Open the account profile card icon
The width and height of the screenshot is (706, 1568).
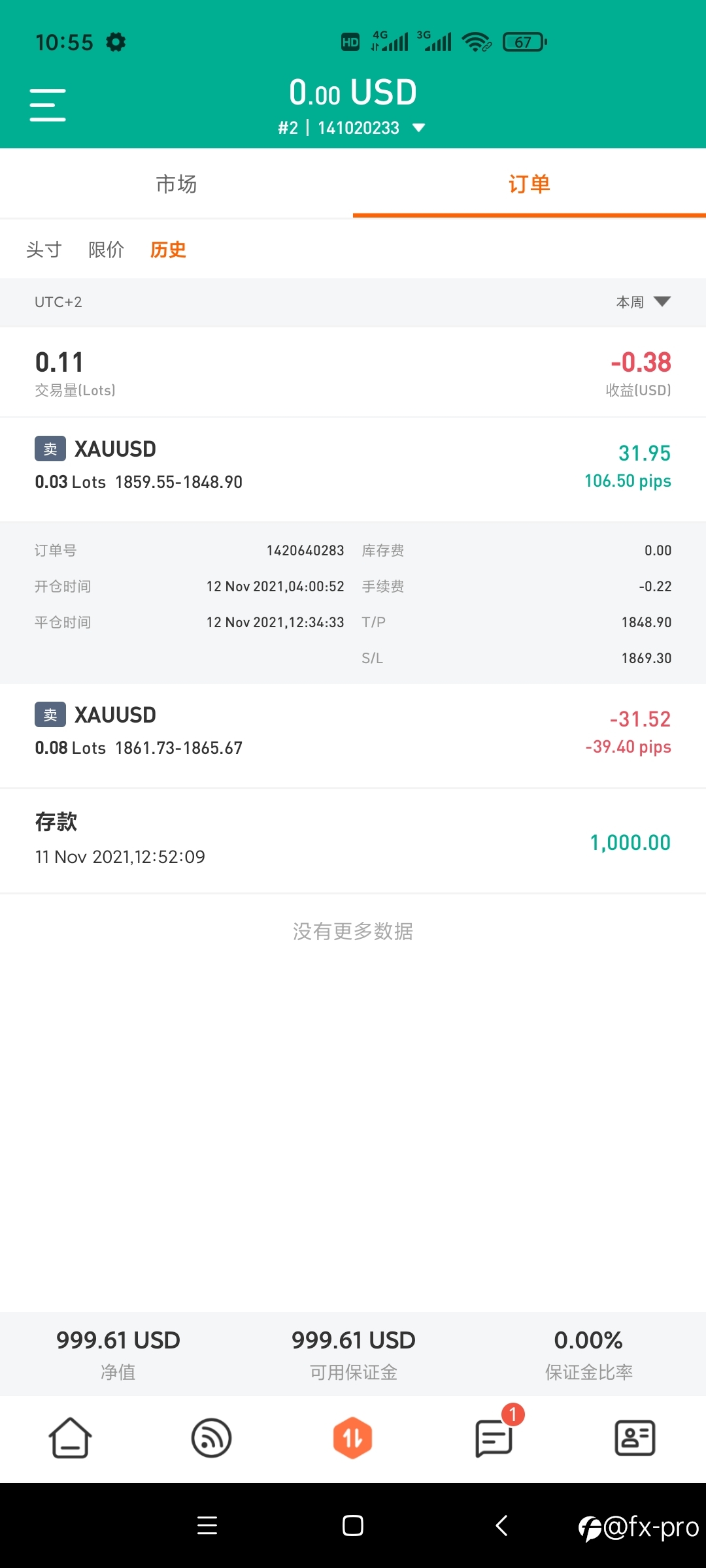coord(635,1438)
